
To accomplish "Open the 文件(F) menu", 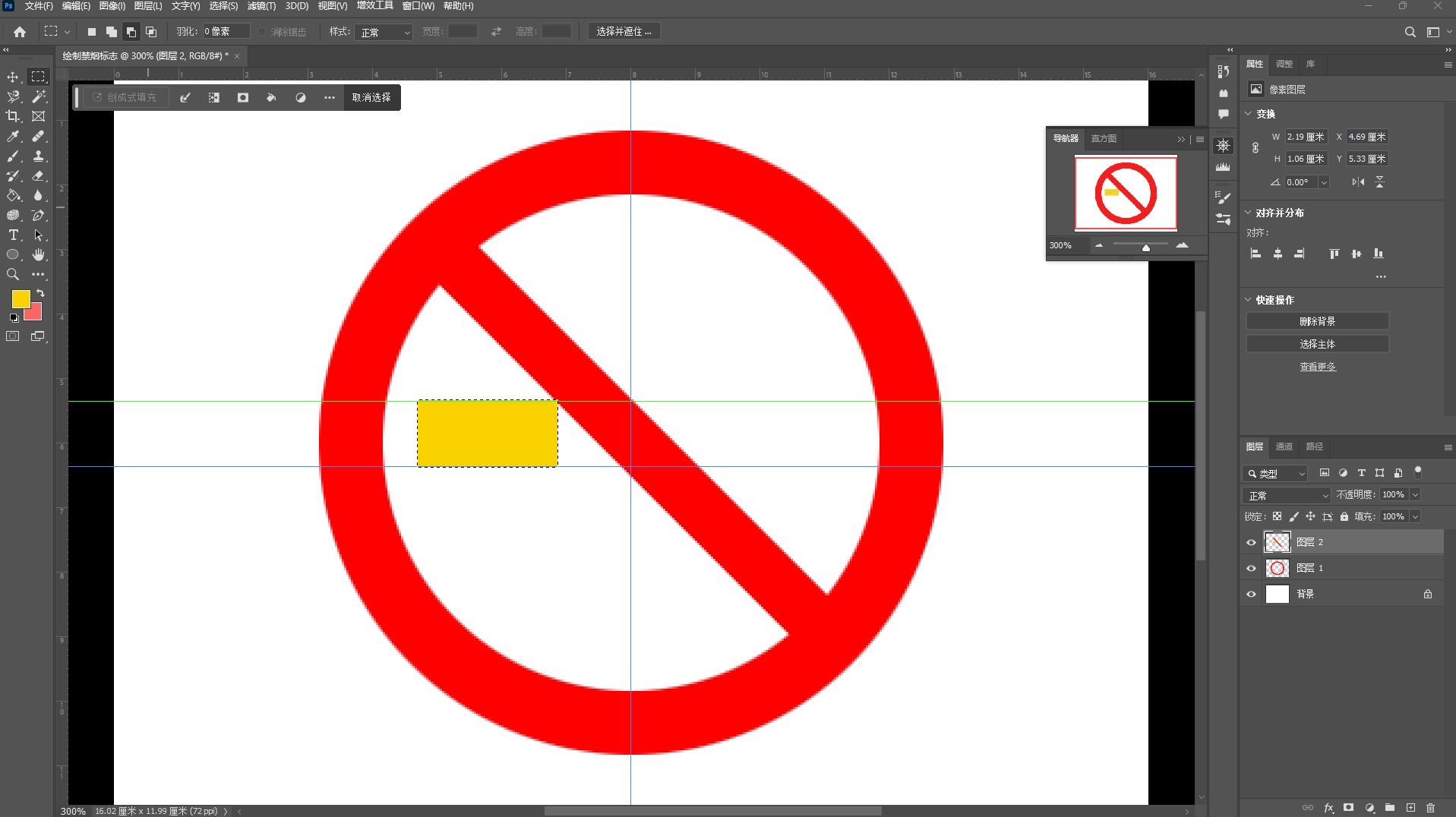I will (x=39, y=6).
